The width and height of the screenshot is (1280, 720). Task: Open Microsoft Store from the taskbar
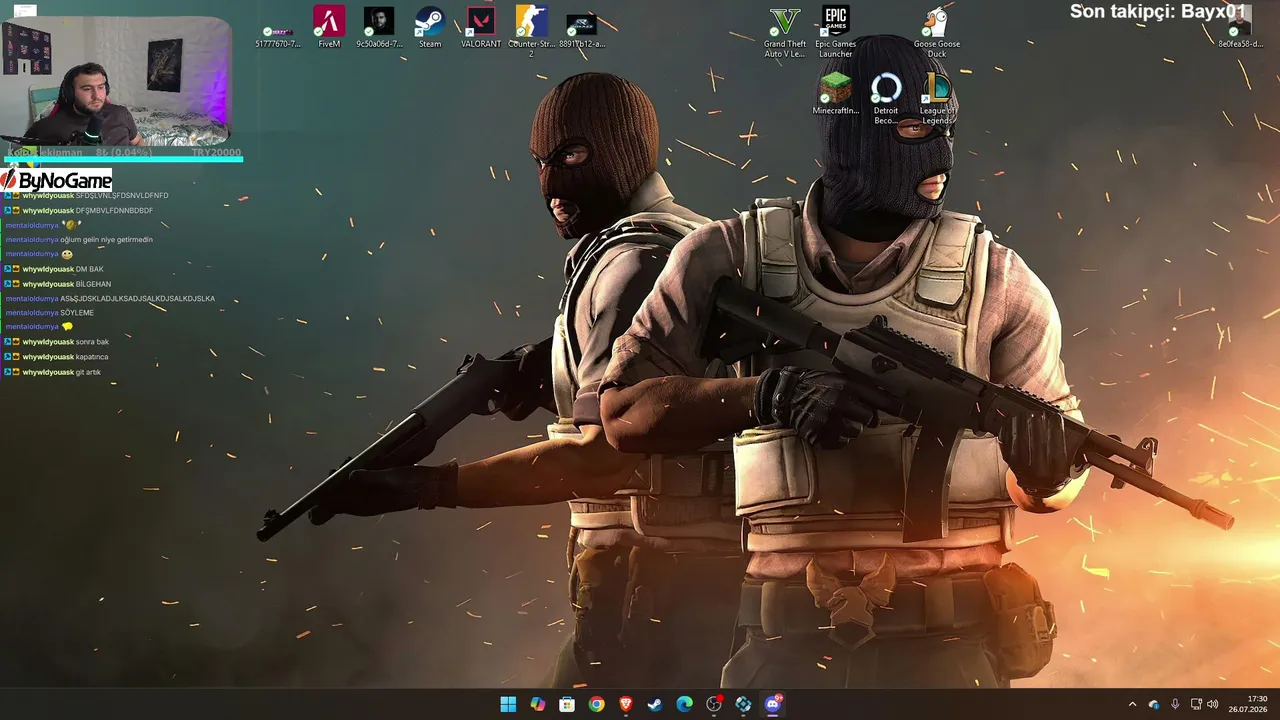coord(567,704)
